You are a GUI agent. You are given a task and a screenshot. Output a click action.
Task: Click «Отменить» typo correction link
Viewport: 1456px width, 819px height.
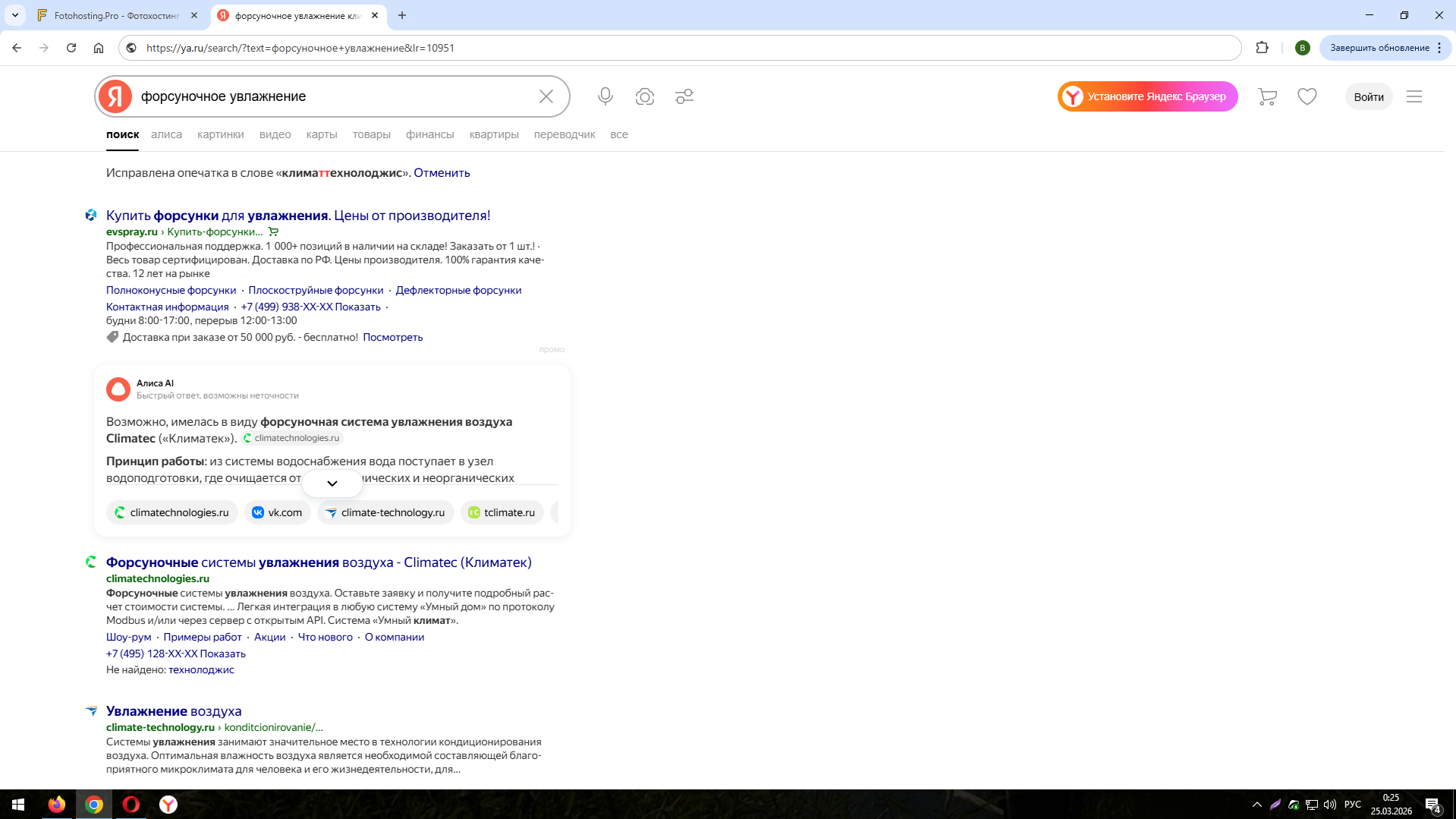click(442, 173)
